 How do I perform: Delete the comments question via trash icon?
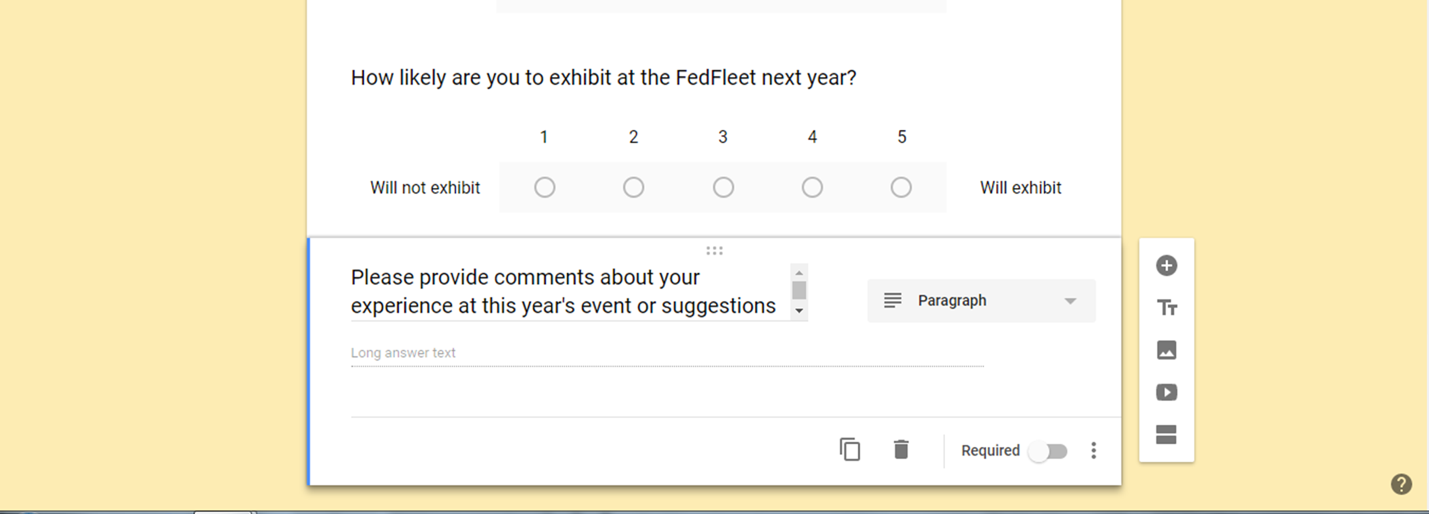[x=901, y=450]
